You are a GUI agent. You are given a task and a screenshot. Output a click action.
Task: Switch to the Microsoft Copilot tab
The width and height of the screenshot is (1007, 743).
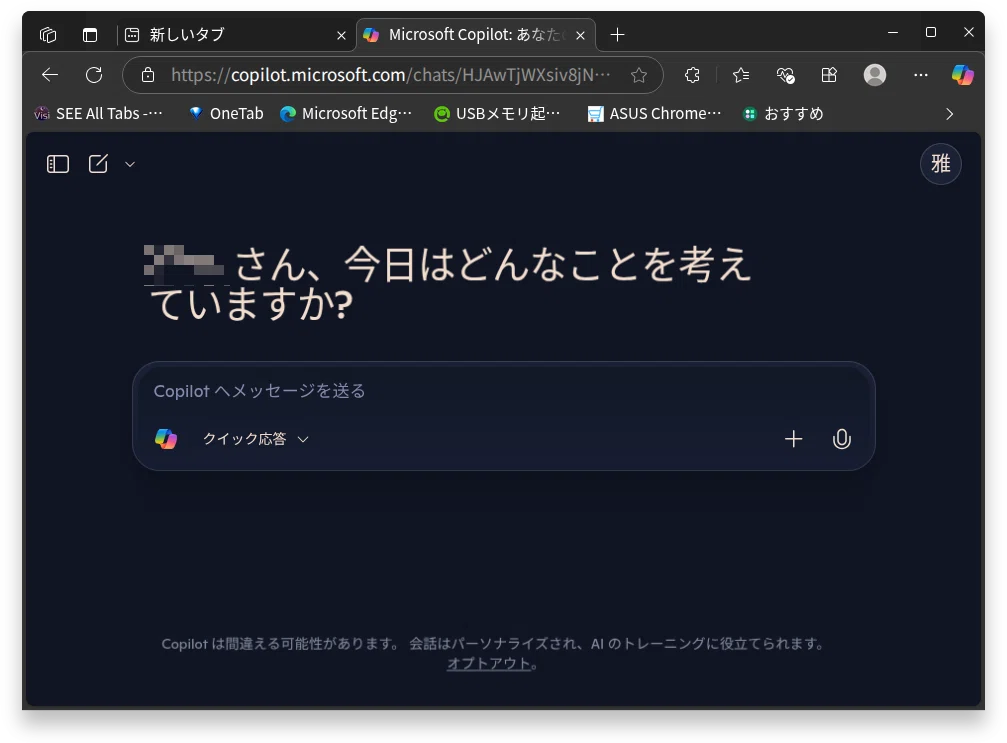pos(475,35)
